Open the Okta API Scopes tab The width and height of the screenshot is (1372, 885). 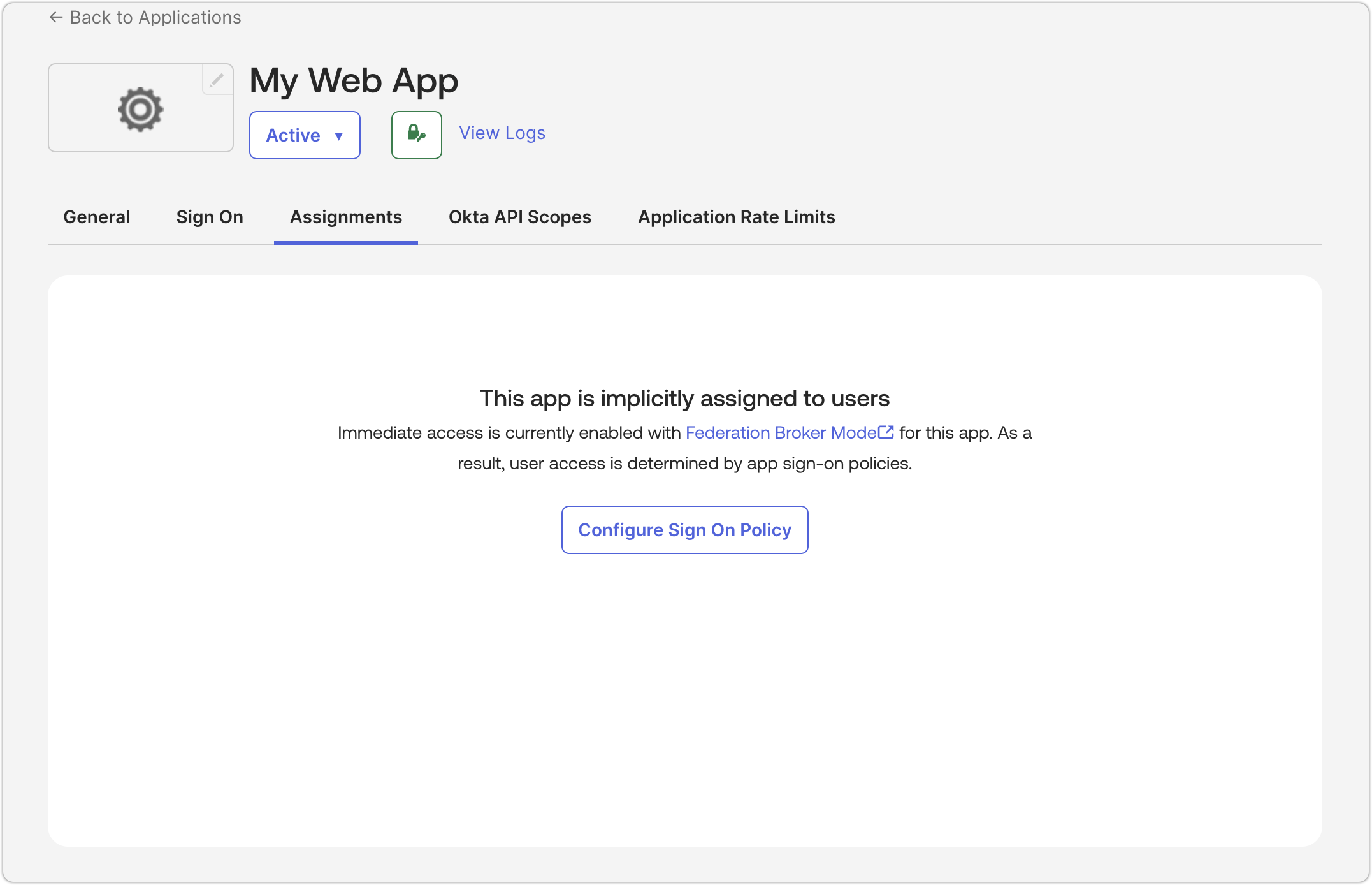[x=520, y=217]
